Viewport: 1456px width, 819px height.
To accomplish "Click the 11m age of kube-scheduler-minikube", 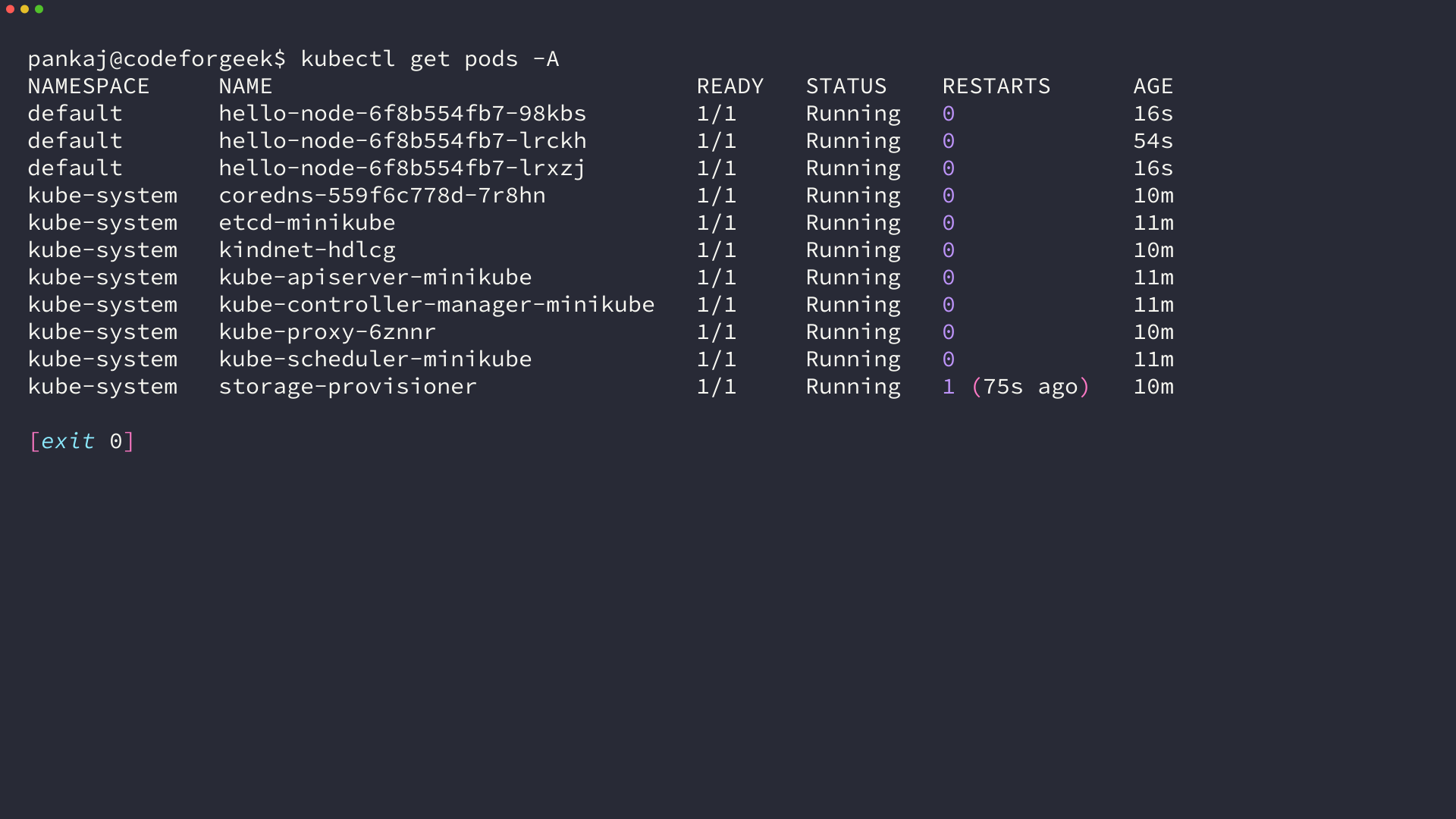I will click(x=1153, y=359).
